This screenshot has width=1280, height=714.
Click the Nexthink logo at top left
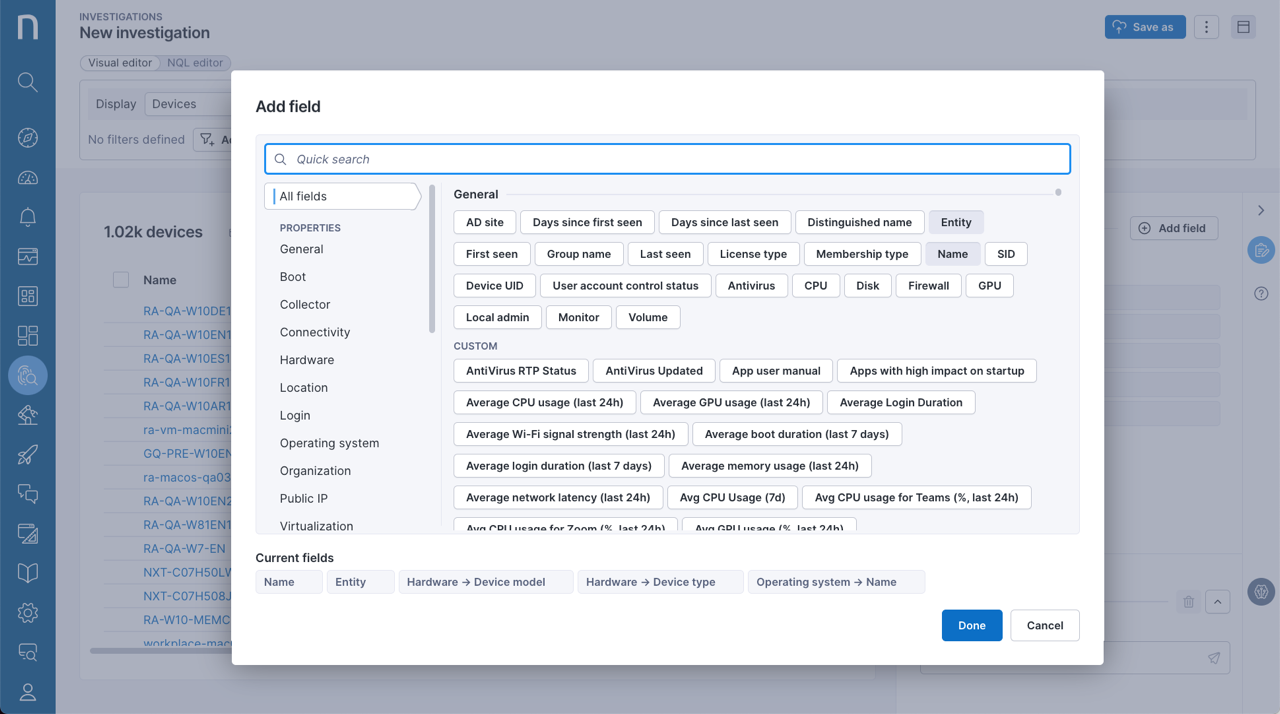28,26
